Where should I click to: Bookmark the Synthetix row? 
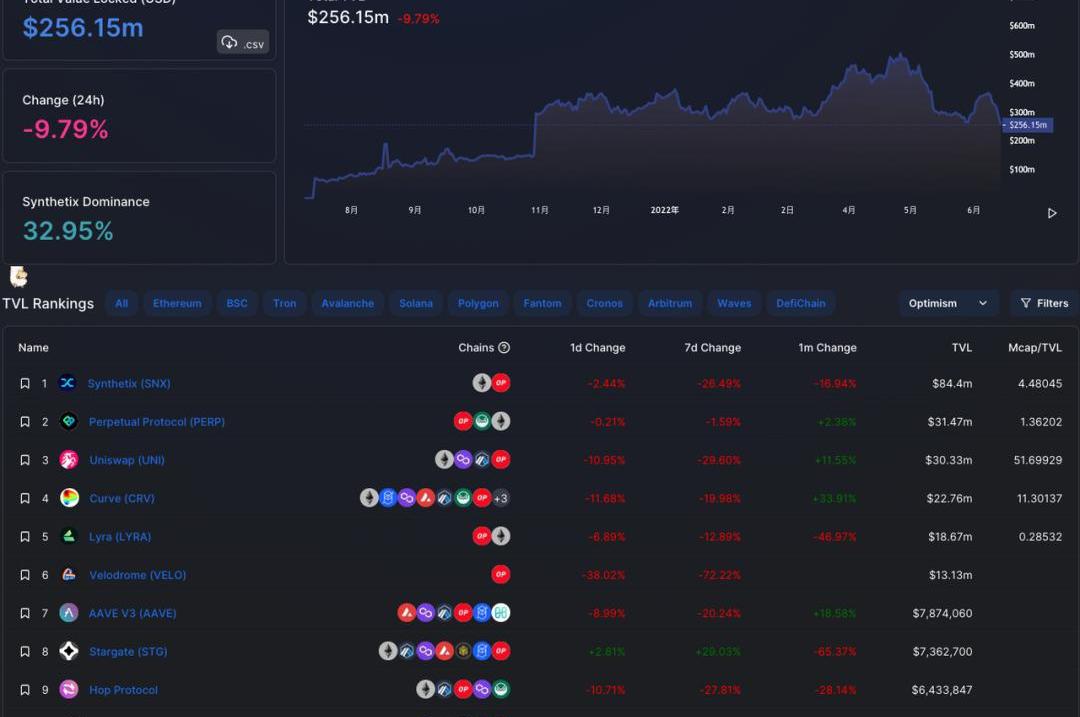pyautogui.click(x=25, y=383)
